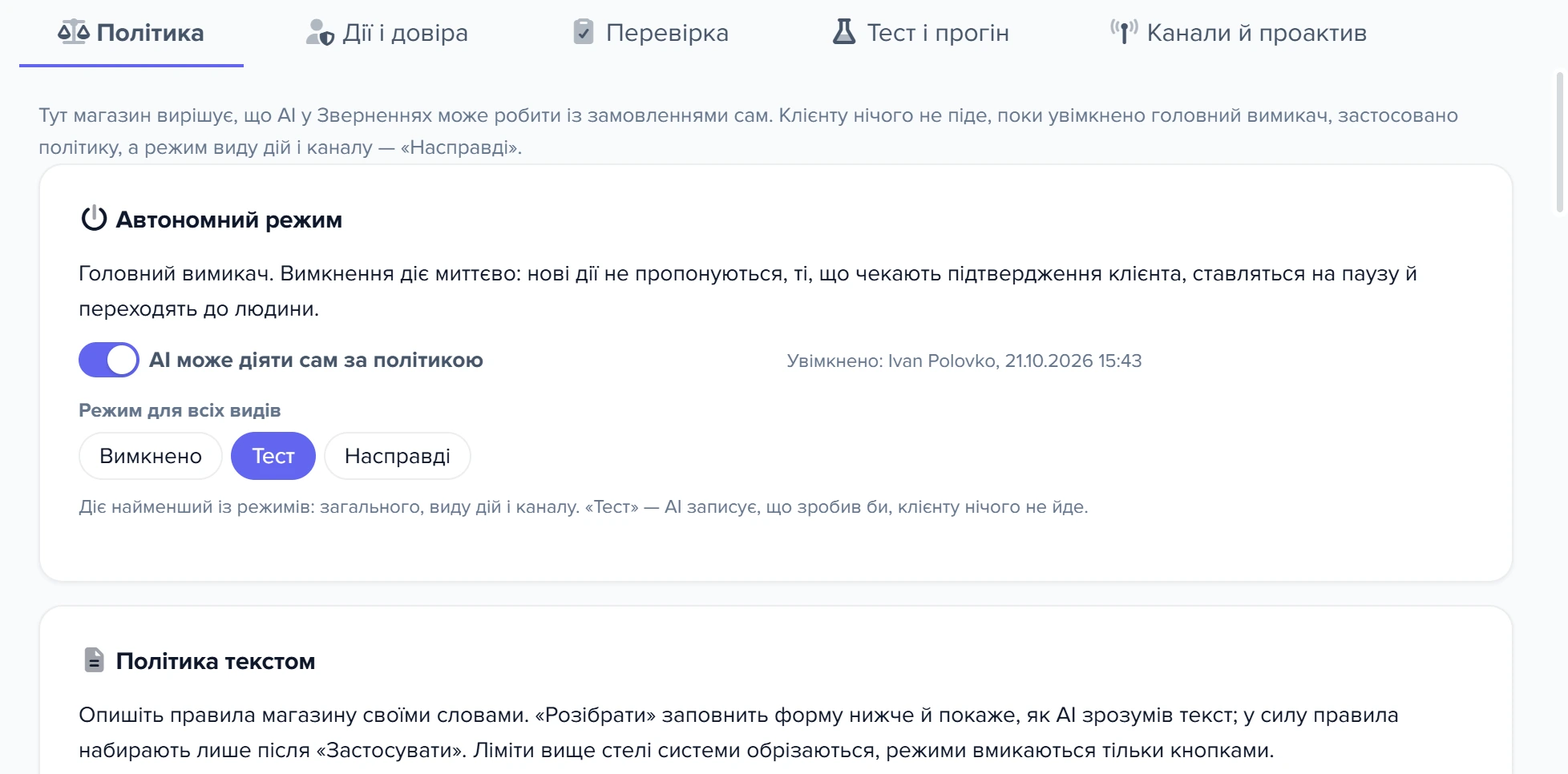The width and height of the screenshot is (1568, 774).
Task: Click the Режим для всіх видів label
Action: tap(180, 410)
